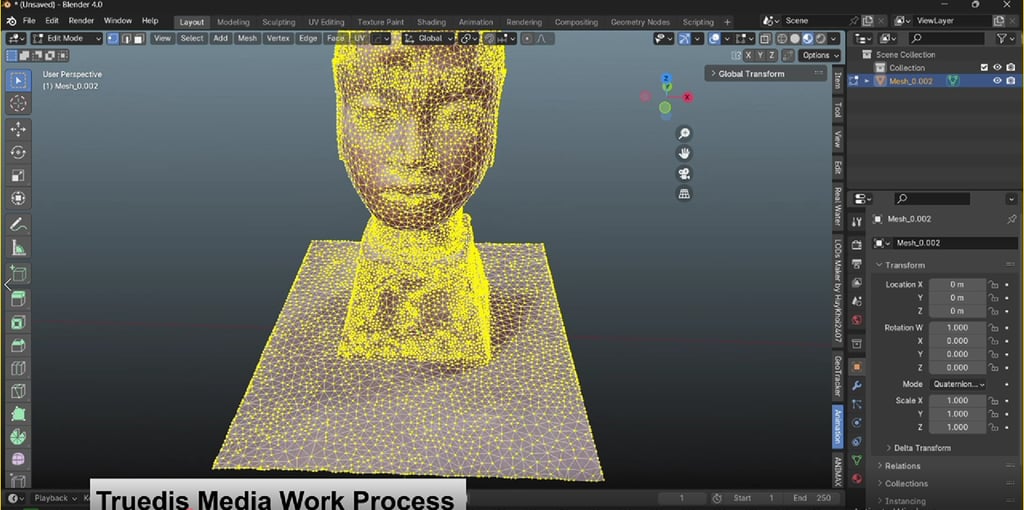Open the Modifiers wrench properties tab

click(857, 385)
